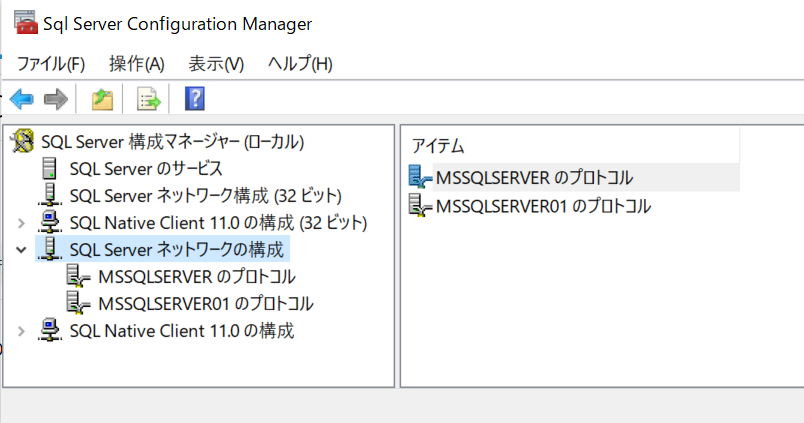Open the ヘルプ(H) menu
This screenshot has width=804, height=423.
tap(300, 64)
